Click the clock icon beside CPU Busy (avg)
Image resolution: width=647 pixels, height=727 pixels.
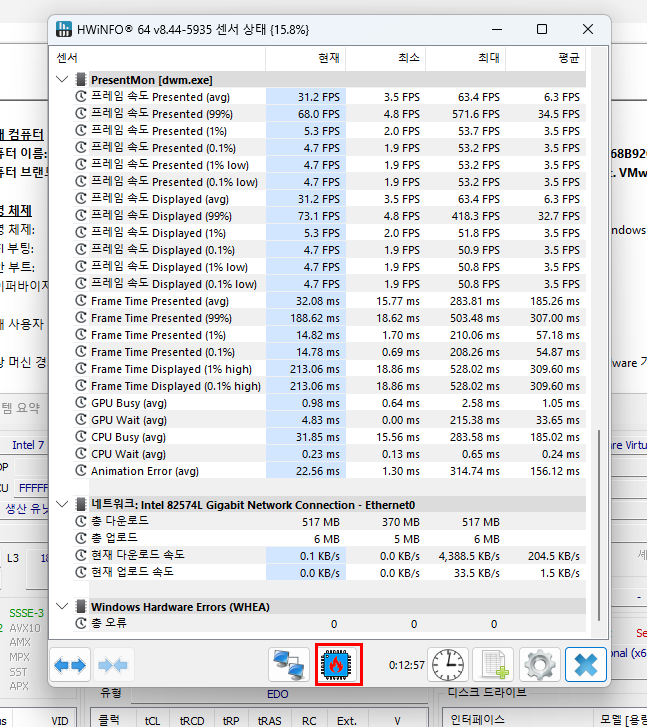[81, 436]
